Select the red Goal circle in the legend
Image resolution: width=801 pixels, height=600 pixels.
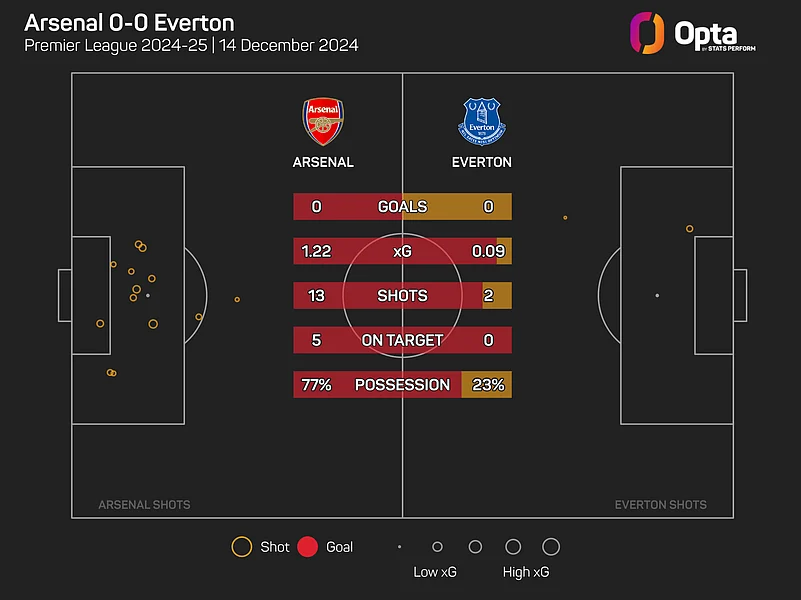pos(308,547)
